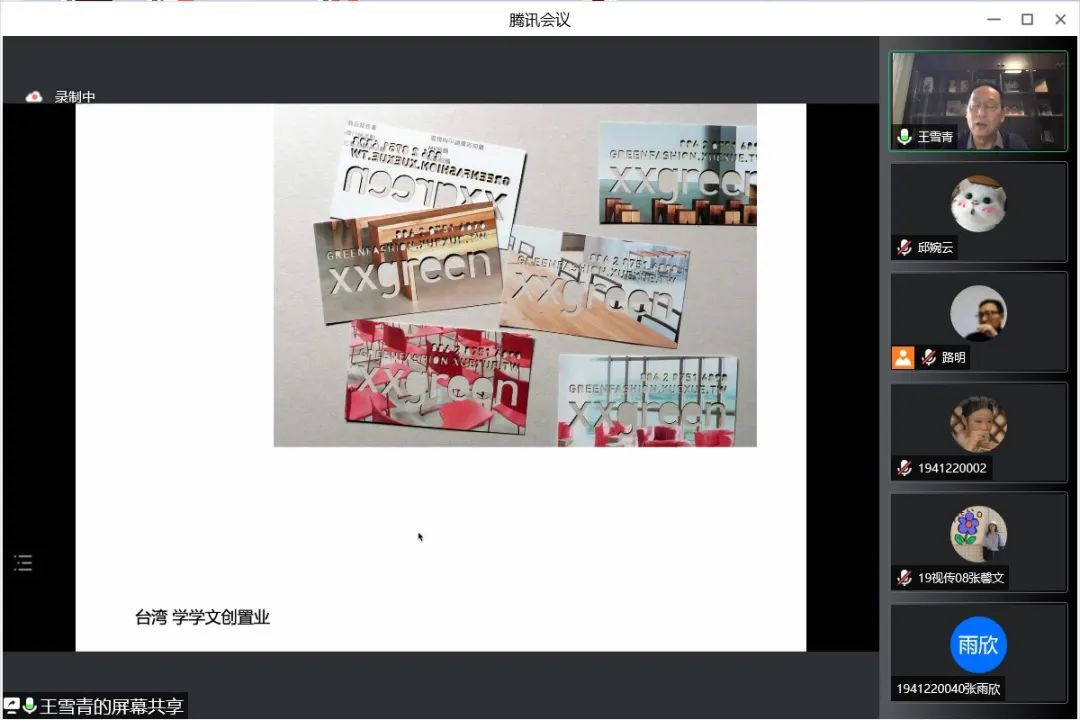Viewport: 1080px width, 720px height.
Task: Click 王雪青's green microphone icon in video tile
Action: [904, 137]
